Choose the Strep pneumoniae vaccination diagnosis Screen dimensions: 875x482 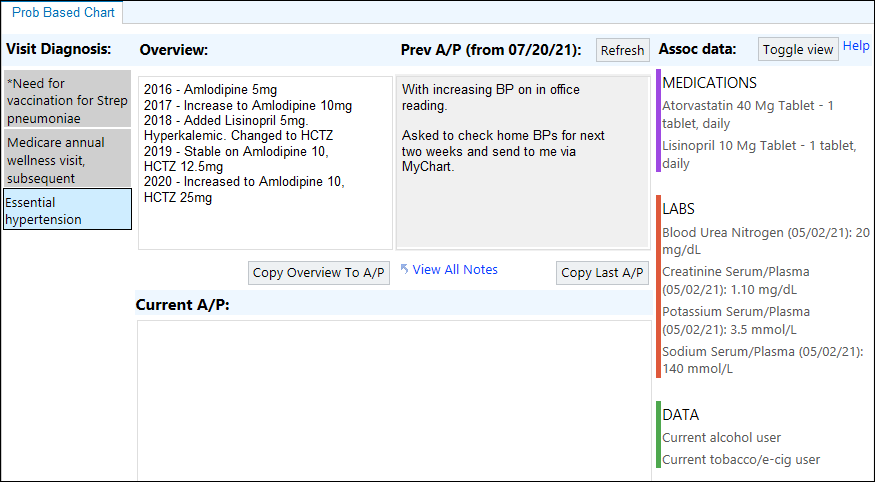pos(67,99)
